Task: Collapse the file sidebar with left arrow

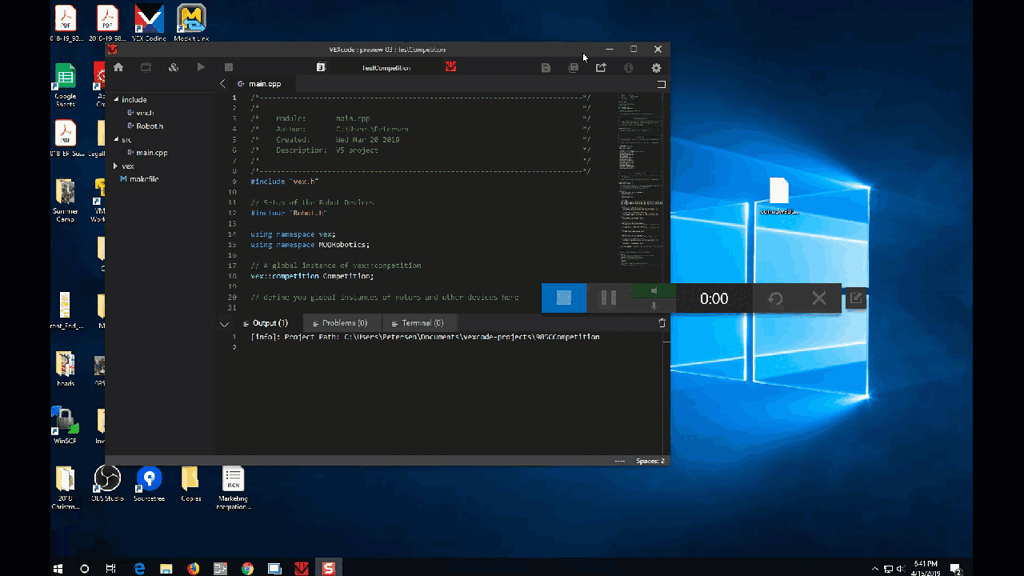Action: (x=222, y=84)
